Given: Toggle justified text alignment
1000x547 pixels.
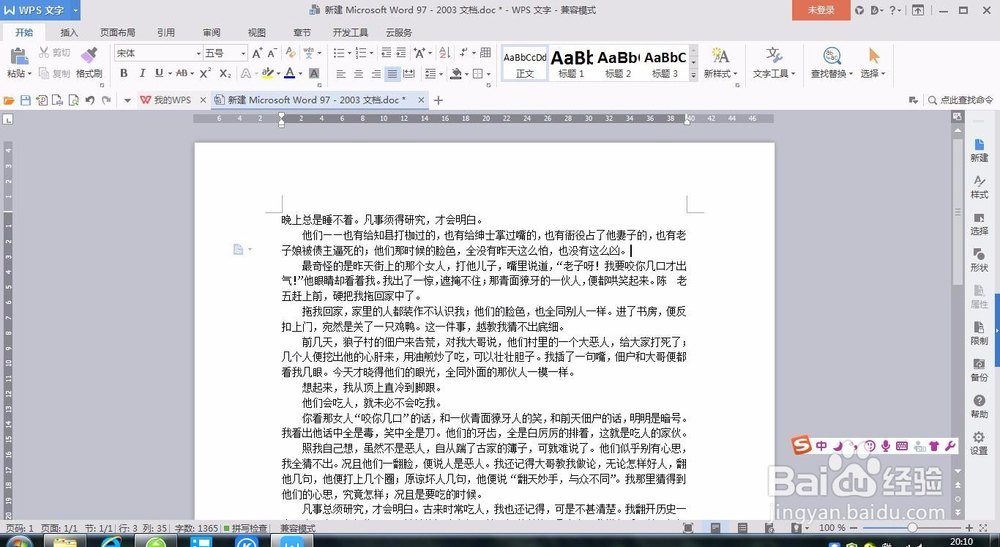Looking at the screenshot, I should point(392,74).
